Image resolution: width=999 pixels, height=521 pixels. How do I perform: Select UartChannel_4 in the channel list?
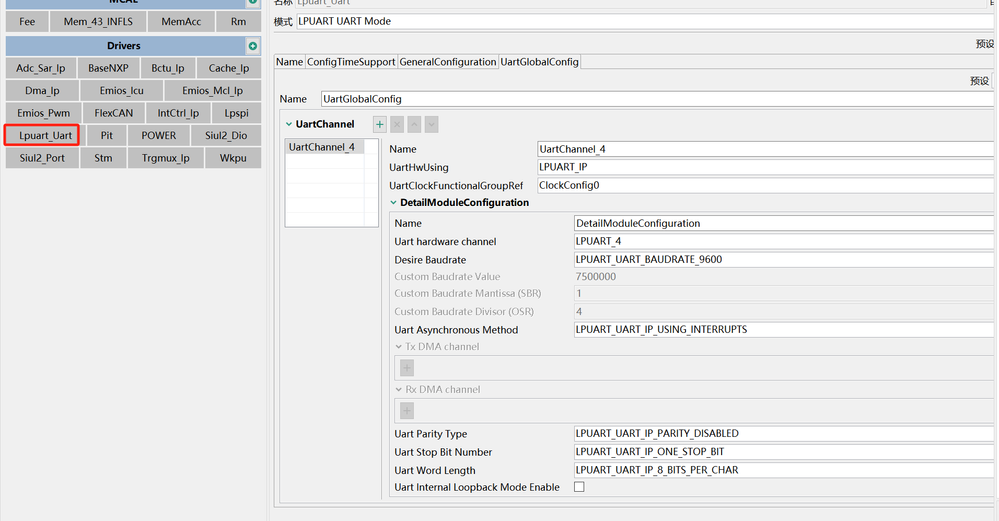(x=322, y=148)
